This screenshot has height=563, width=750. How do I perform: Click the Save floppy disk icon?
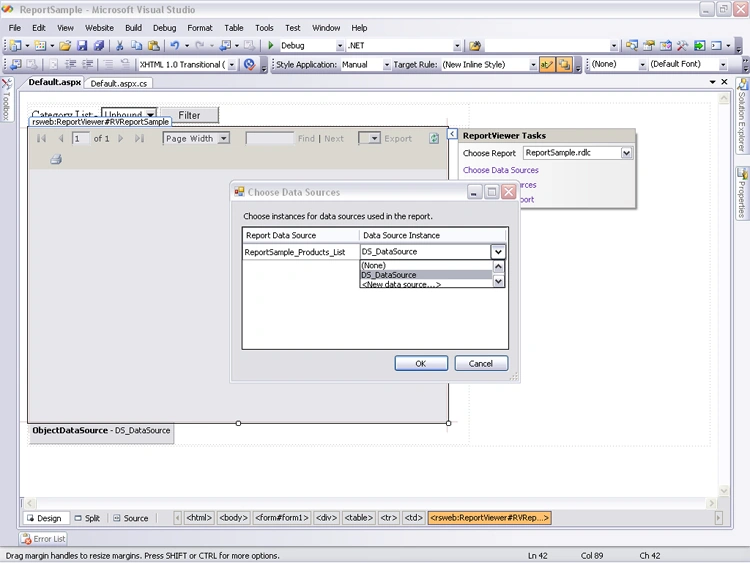pyautogui.click(x=82, y=45)
